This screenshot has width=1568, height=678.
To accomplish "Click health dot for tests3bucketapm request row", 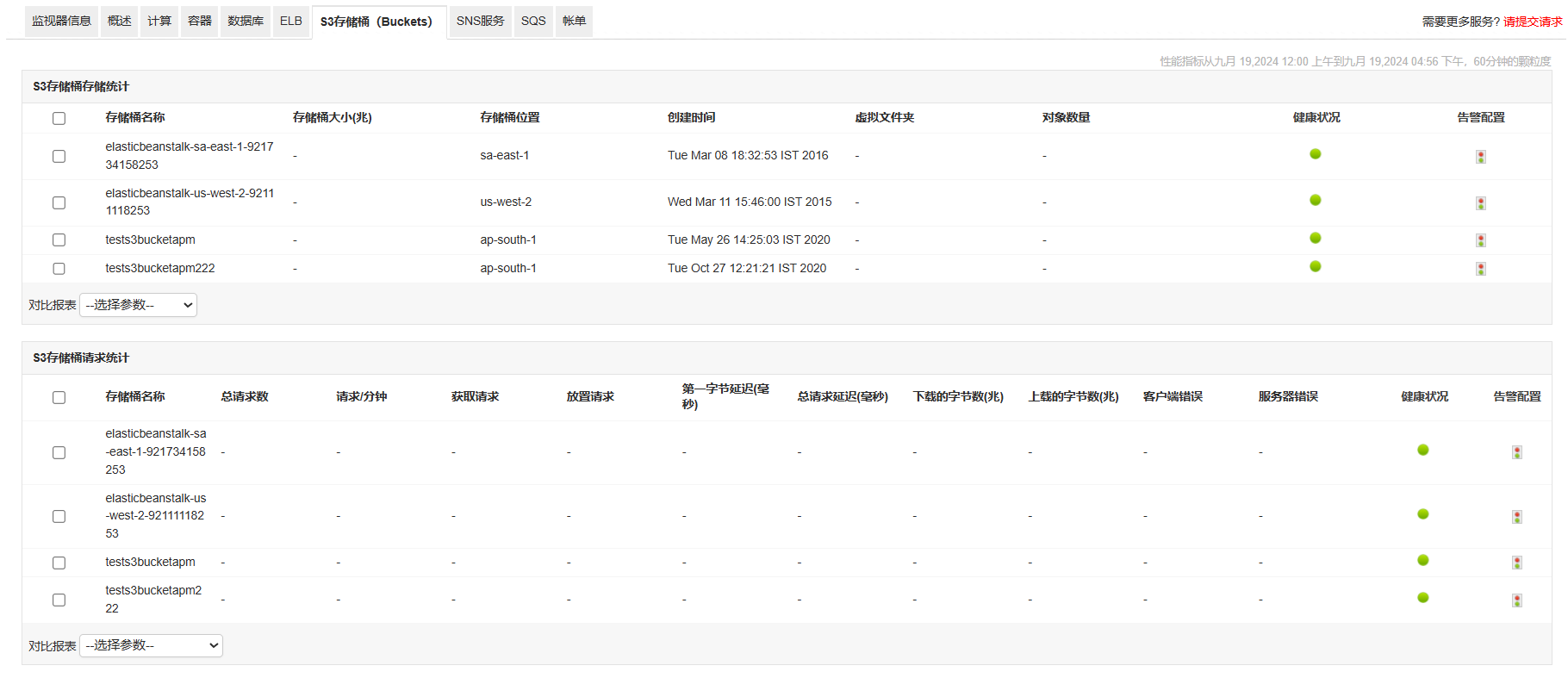I will pyautogui.click(x=1423, y=560).
